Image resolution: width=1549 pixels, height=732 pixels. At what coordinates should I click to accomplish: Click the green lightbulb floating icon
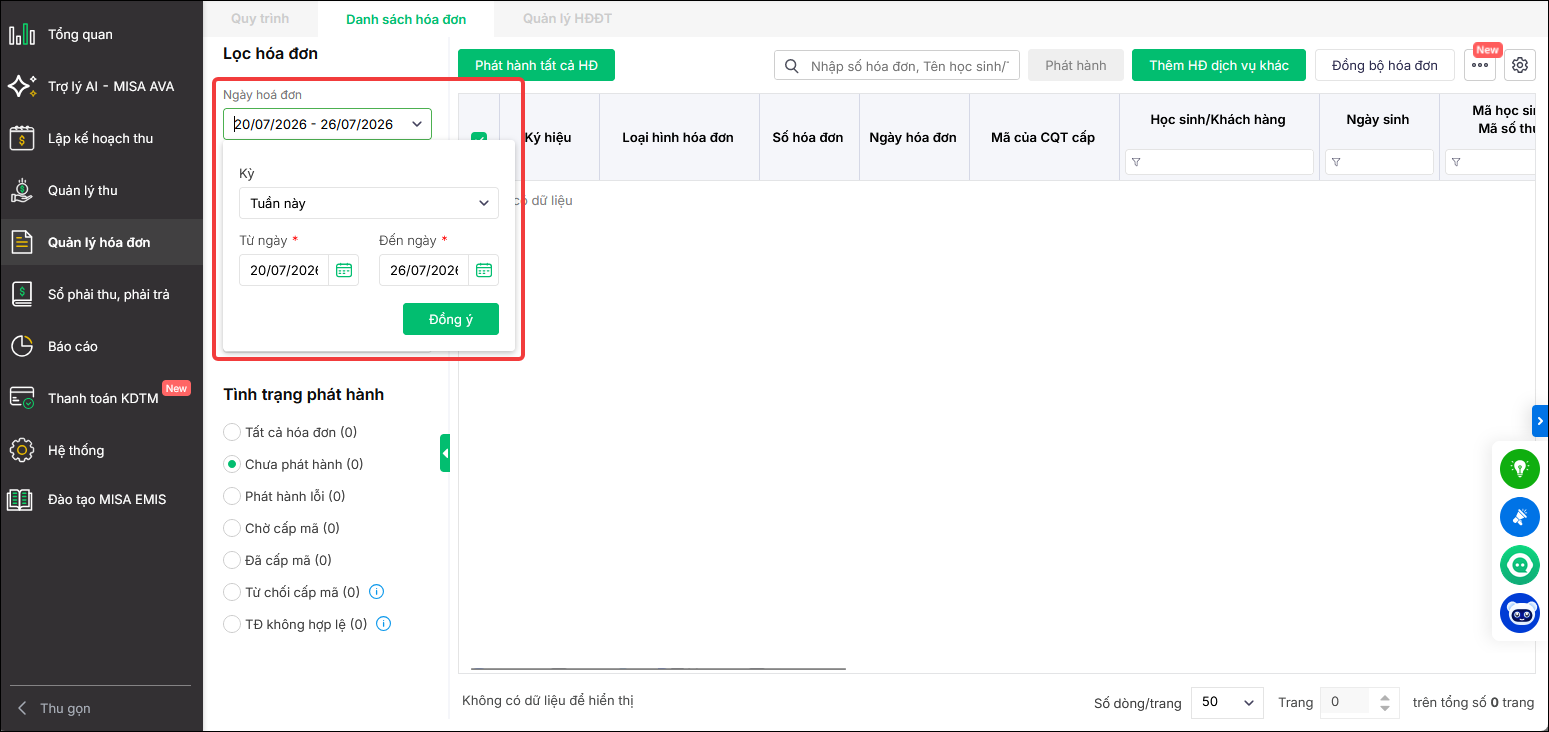pos(1520,469)
